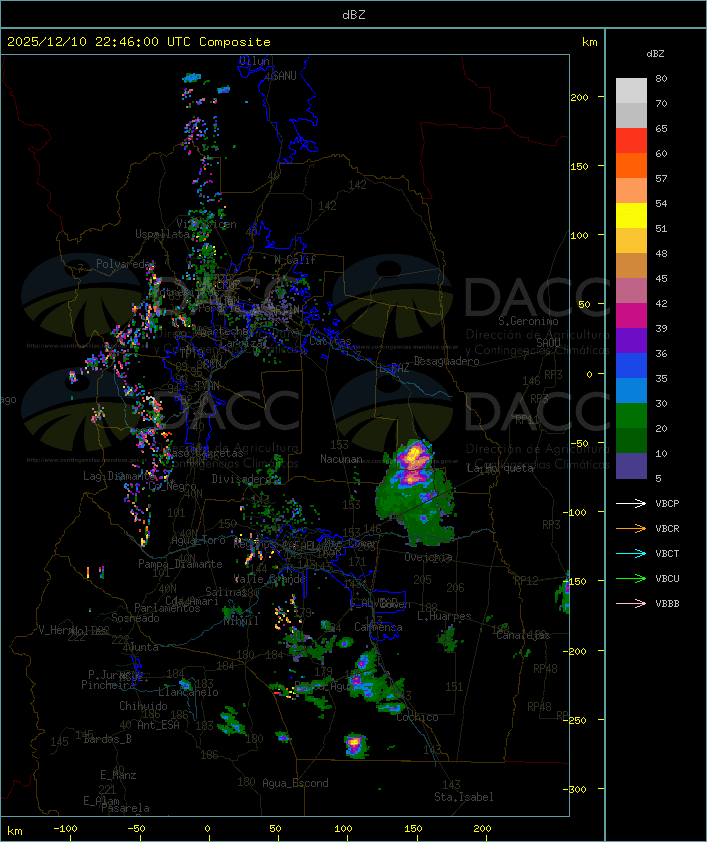The image size is (707, 842).
Task: Click the 'Desaguadero' map label
Action: click(x=446, y=361)
